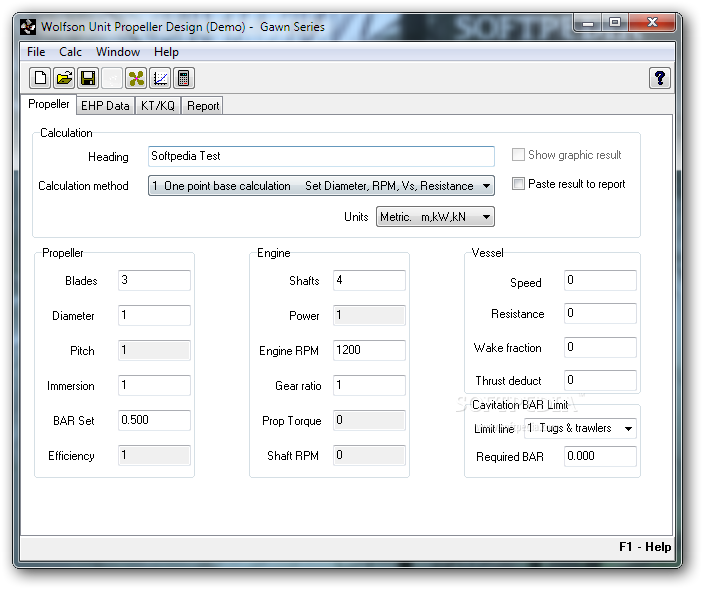Click the Heading text field
Viewport: 703px width, 589px height.
click(321, 156)
